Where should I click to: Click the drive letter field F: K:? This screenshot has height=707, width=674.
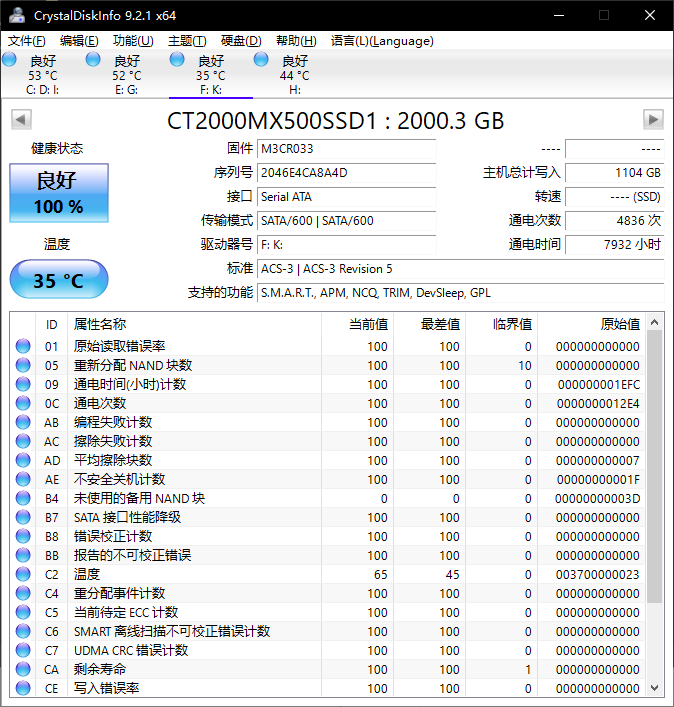[x=347, y=245]
